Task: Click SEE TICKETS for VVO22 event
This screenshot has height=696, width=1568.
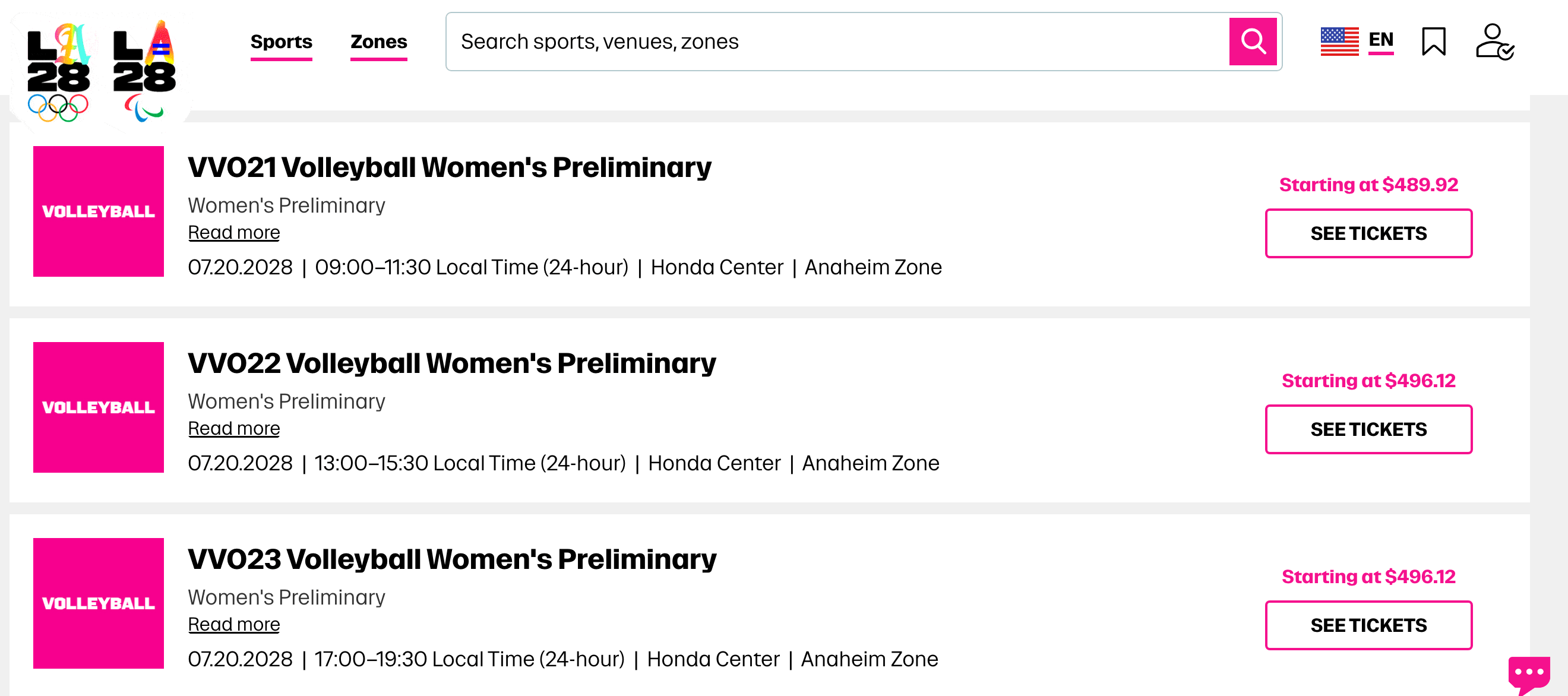Action: coord(1368,429)
